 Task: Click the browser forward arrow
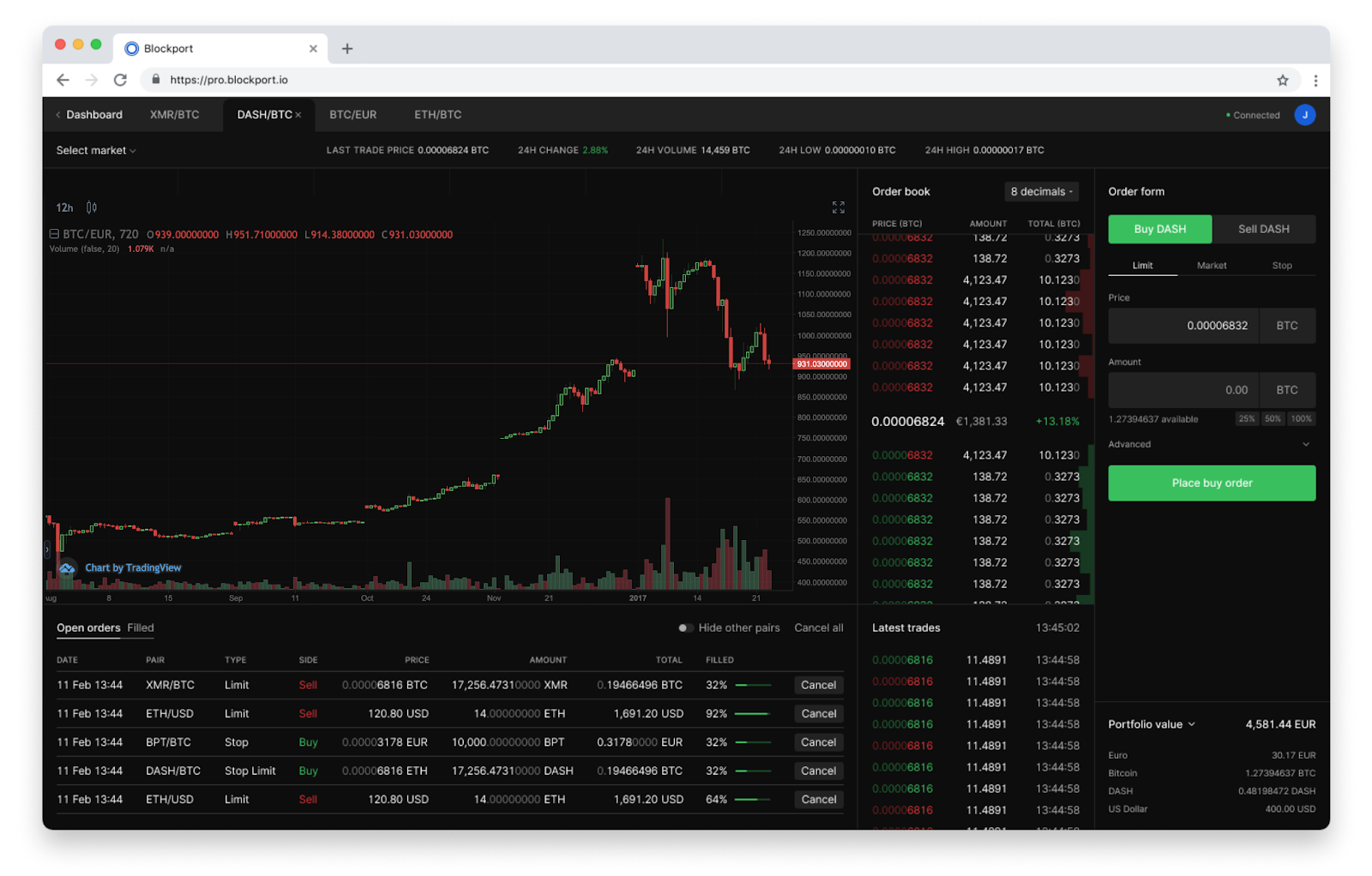pyautogui.click(x=92, y=80)
